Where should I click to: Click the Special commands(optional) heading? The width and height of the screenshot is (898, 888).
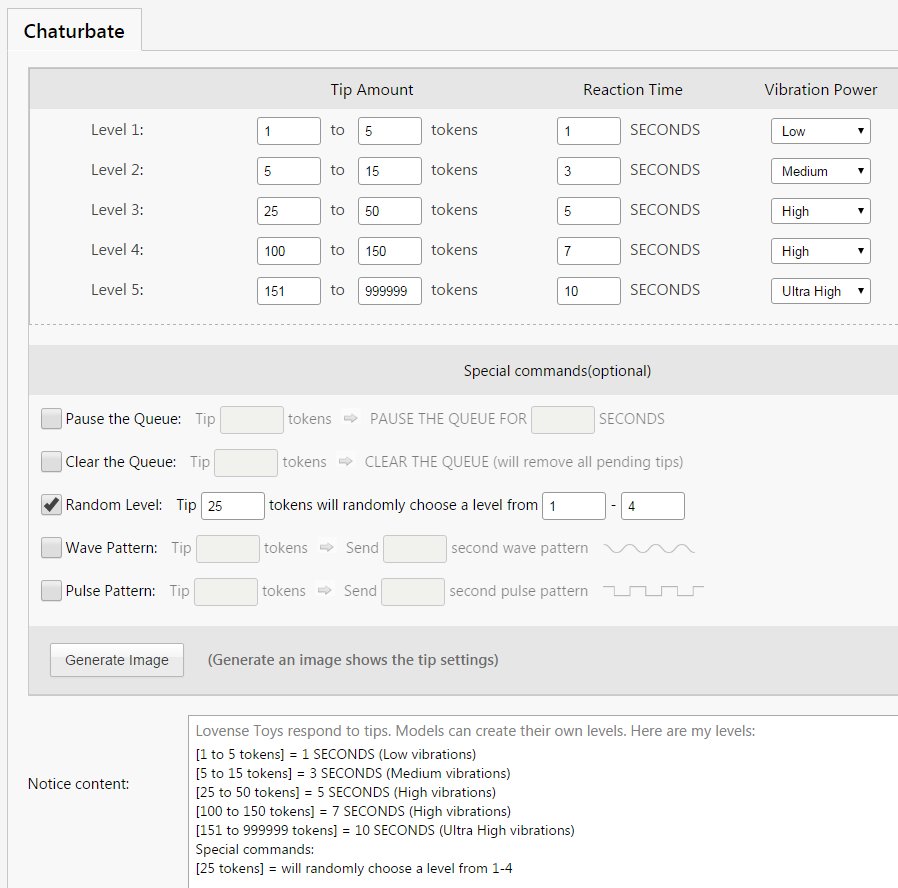coord(557,371)
